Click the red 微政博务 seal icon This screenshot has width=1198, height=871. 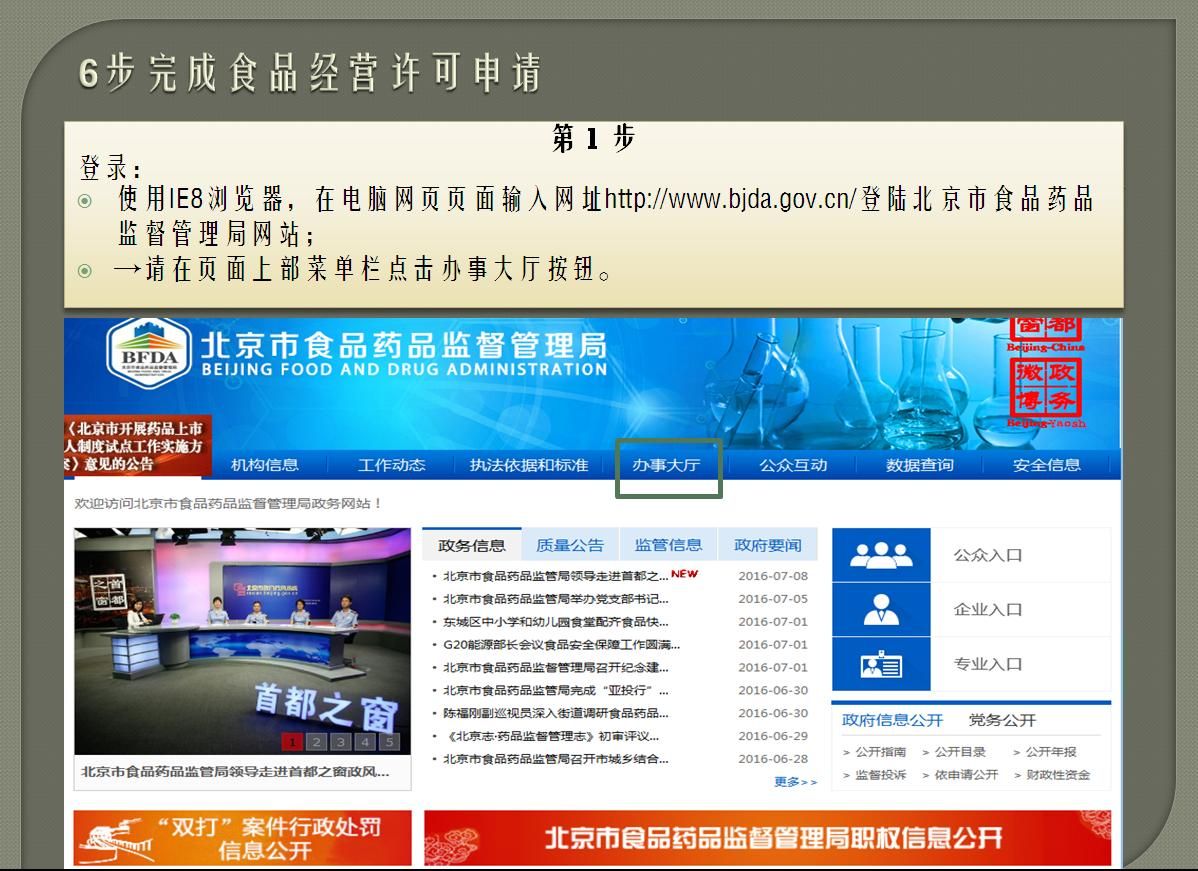(1045, 387)
